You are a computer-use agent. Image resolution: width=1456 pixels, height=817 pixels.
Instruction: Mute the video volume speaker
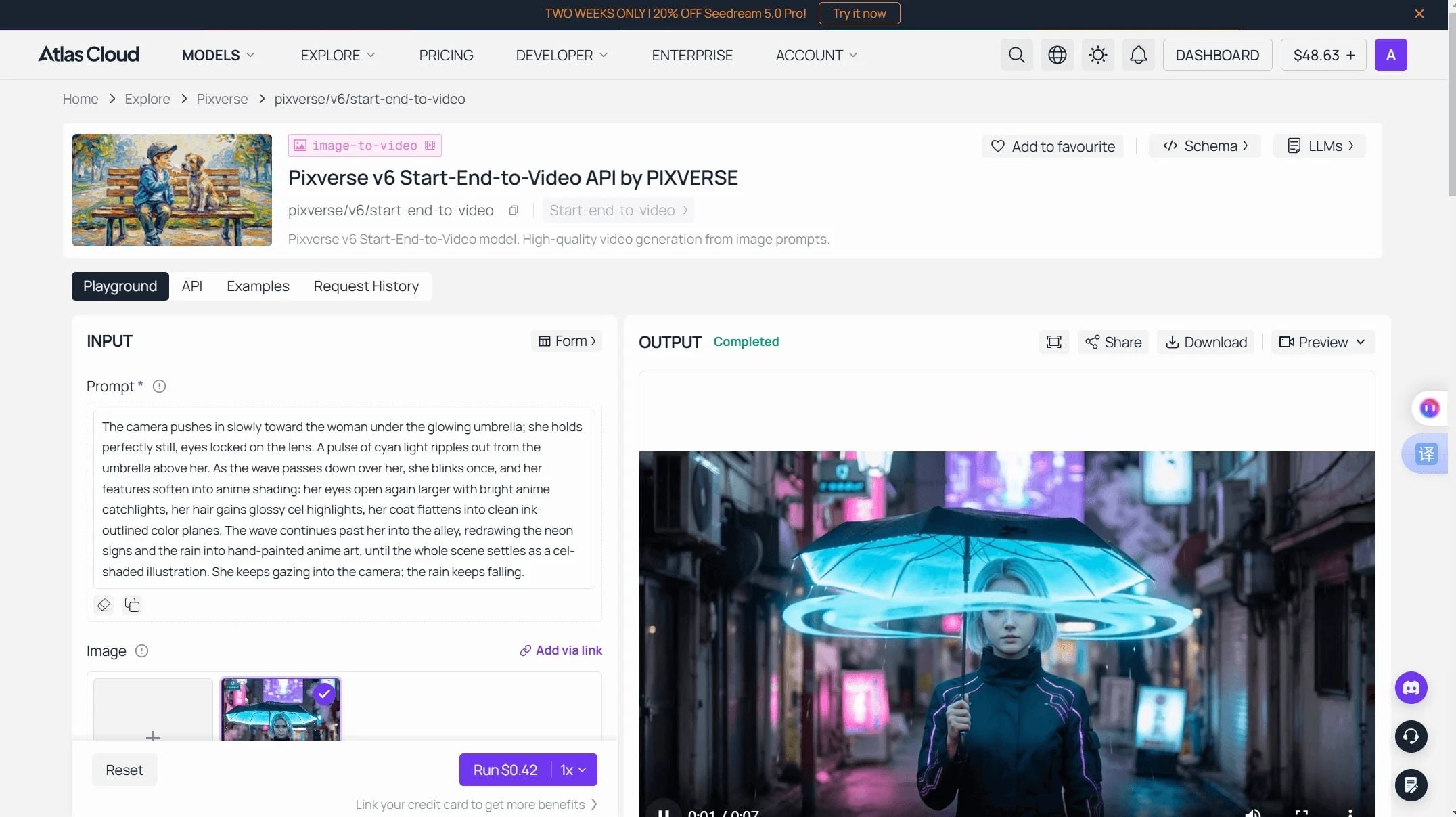(x=1253, y=812)
